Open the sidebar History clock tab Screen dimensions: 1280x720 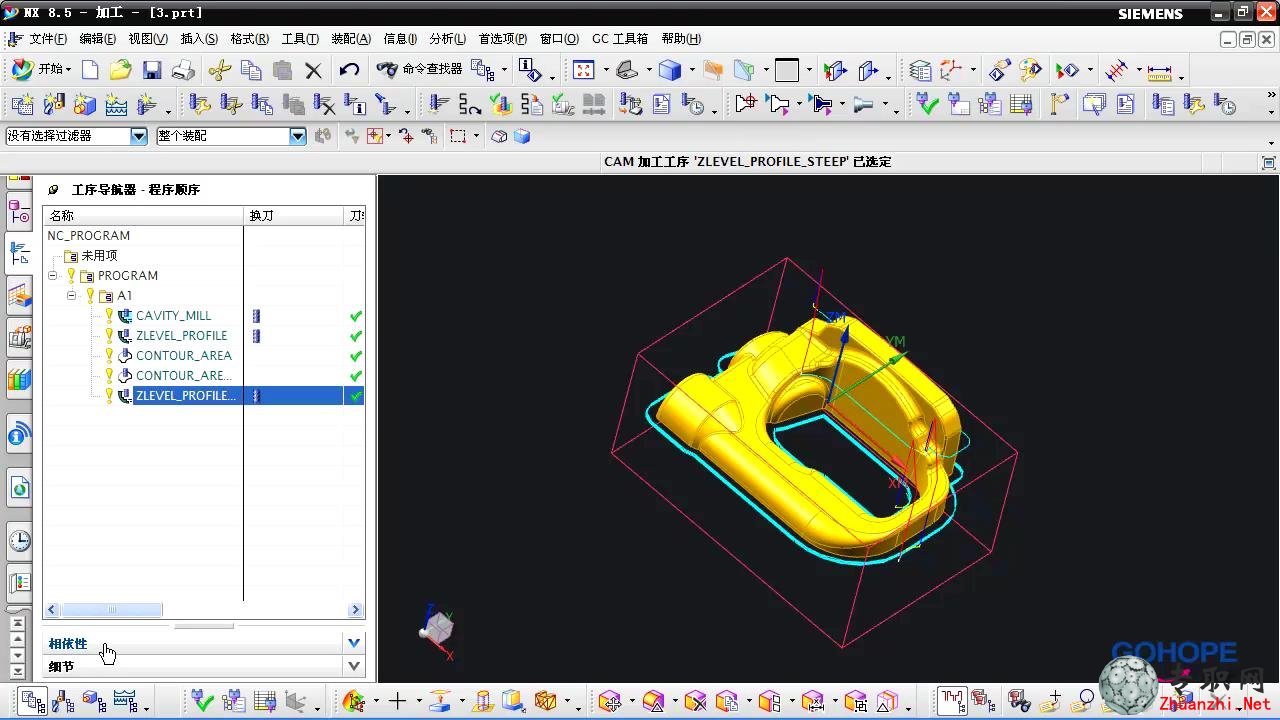pyautogui.click(x=19, y=541)
